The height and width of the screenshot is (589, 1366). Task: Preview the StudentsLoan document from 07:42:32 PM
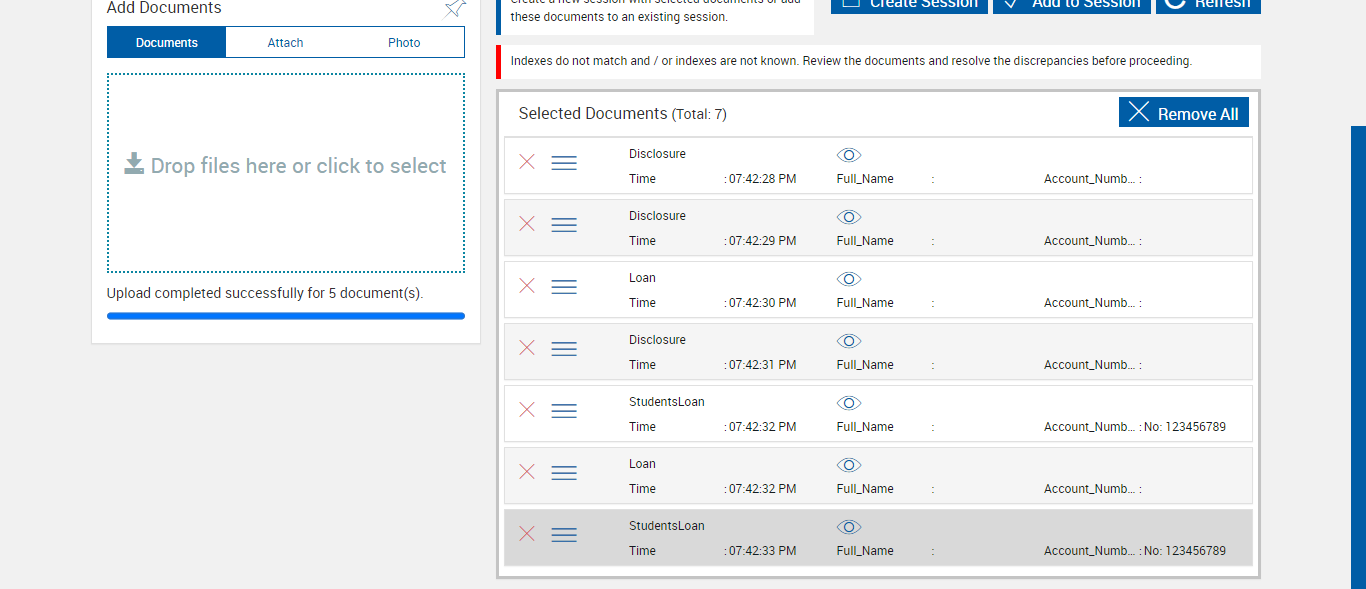click(x=849, y=403)
